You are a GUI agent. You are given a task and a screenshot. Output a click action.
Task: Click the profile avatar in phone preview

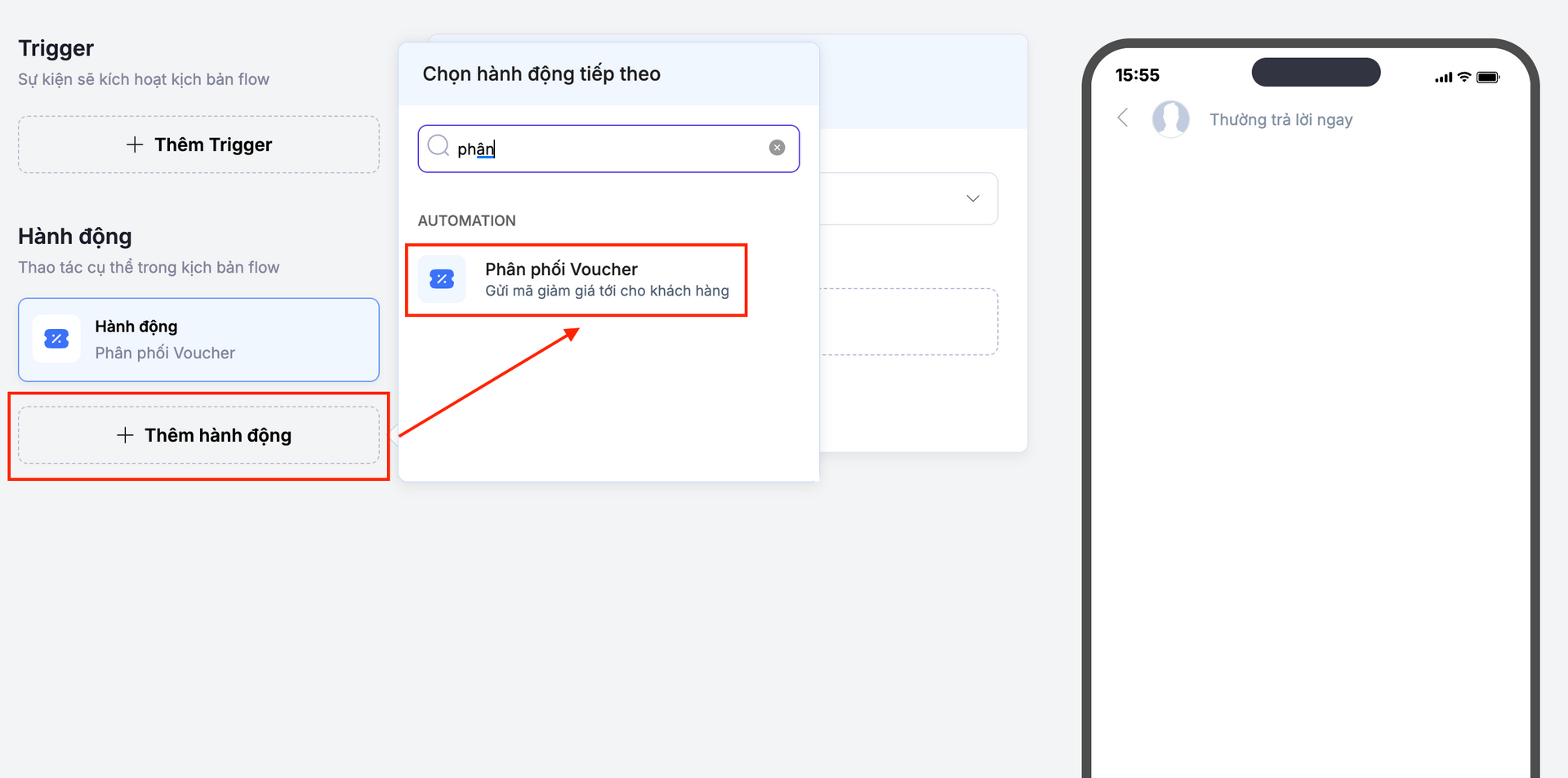[x=1170, y=119]
